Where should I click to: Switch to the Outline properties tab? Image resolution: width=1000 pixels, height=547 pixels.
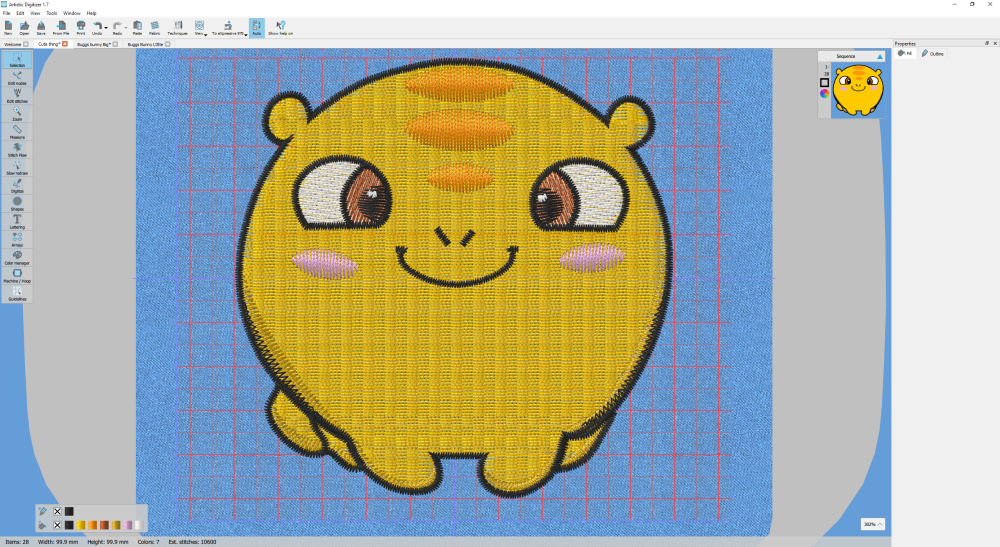pos(933,54)
